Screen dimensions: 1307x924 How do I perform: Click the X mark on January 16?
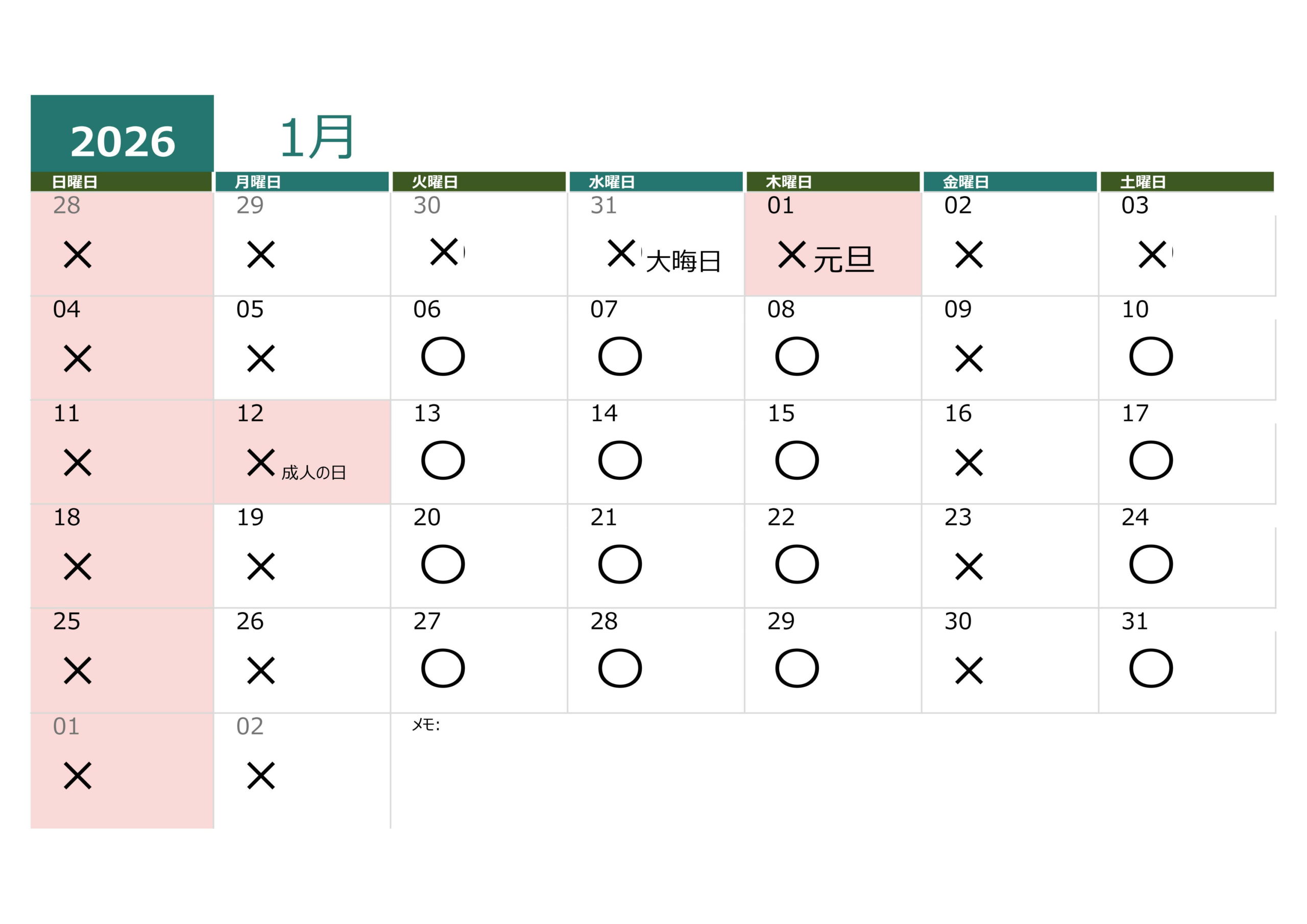click(x=969, y=463)
